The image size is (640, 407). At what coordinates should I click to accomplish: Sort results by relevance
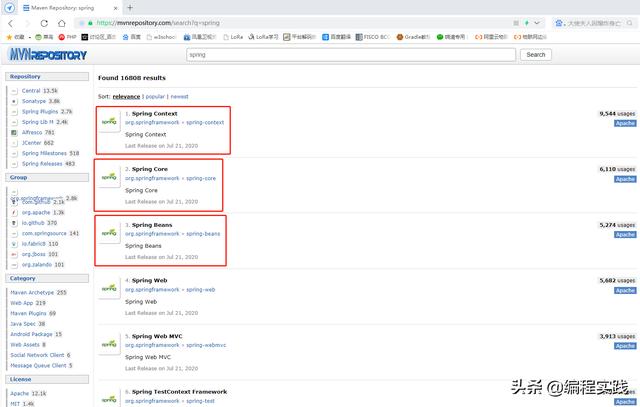click(x=126, y=97)
